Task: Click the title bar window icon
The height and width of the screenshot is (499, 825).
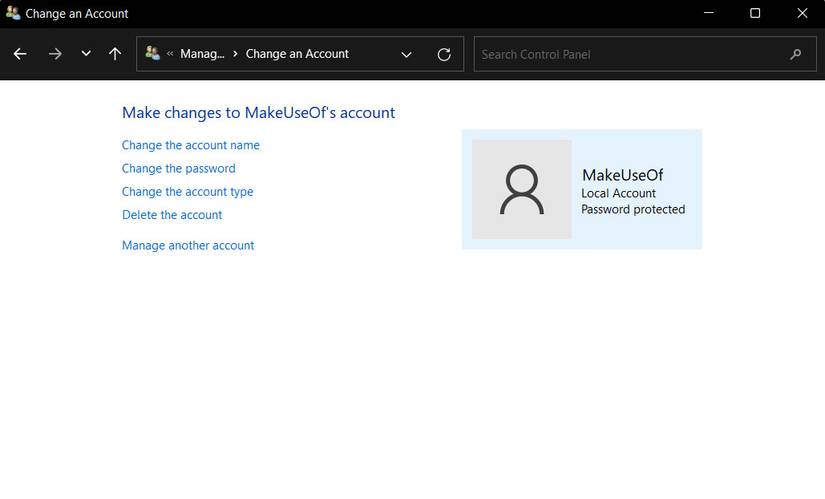Action: click(x=13, y=13)
